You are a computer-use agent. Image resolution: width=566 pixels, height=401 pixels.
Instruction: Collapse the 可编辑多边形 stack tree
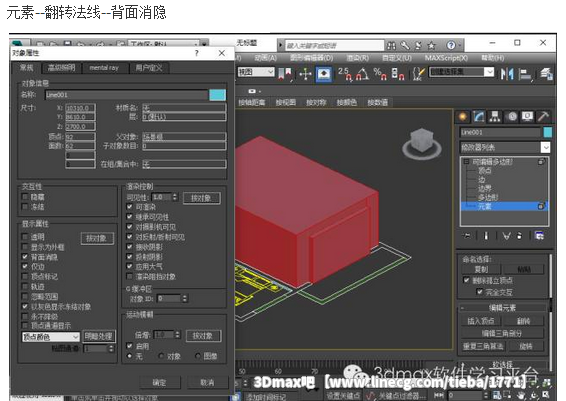coord(466,162)
